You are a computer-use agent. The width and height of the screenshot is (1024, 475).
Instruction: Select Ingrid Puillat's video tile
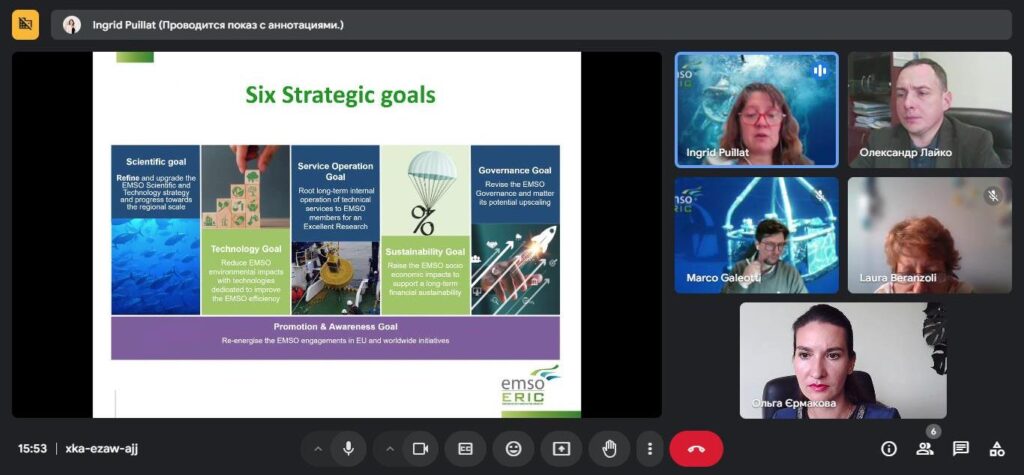click(x=756, y=109)
